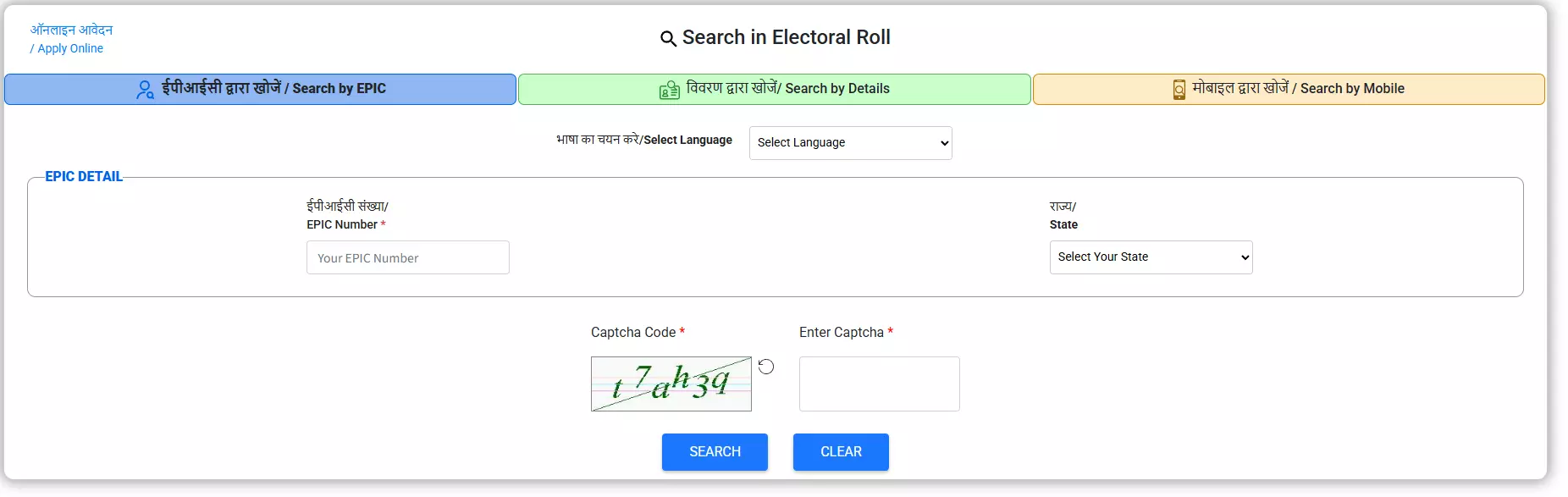1568x497 pixels.
Task: Select the Search by Mobile tab label
Action: (1298, 88)
